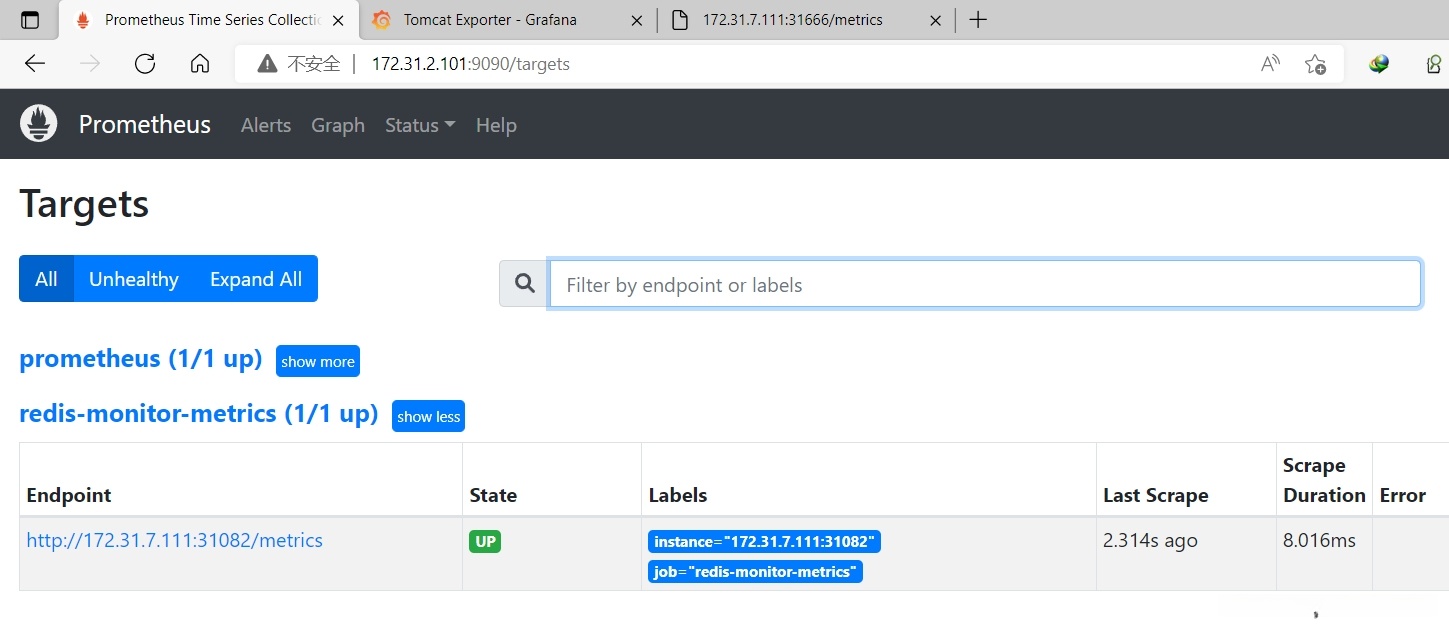Viewport: 1449px width, 628px height.
Task: Open the Graph page
Action: coord(338,125)
